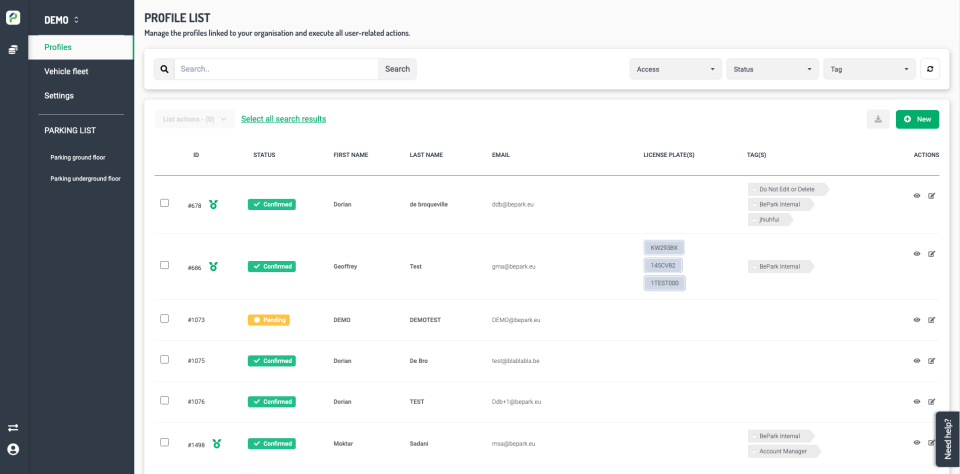Open Settings in the sidebar

[x=59, y=96]
